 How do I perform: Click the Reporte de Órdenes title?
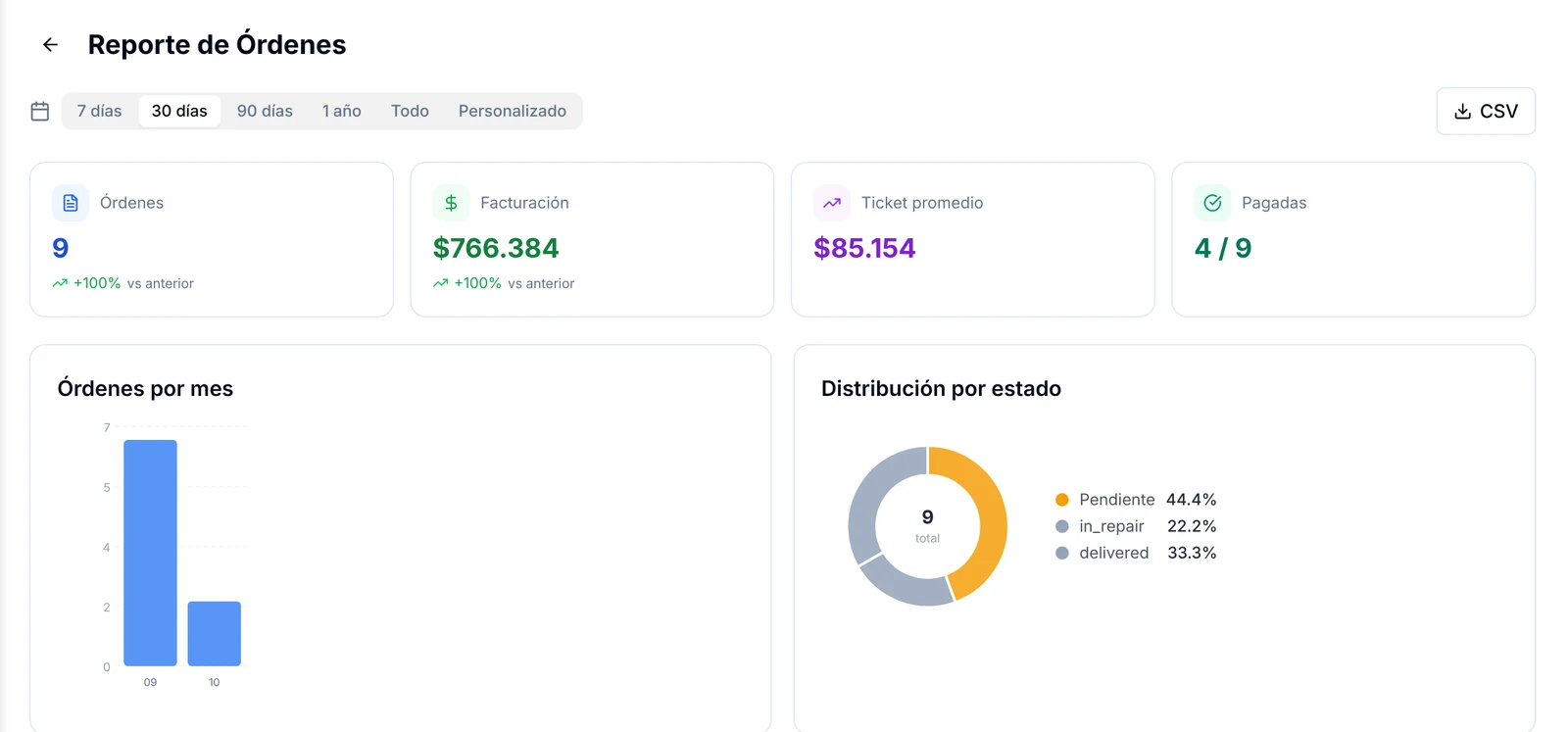[217, 45]
